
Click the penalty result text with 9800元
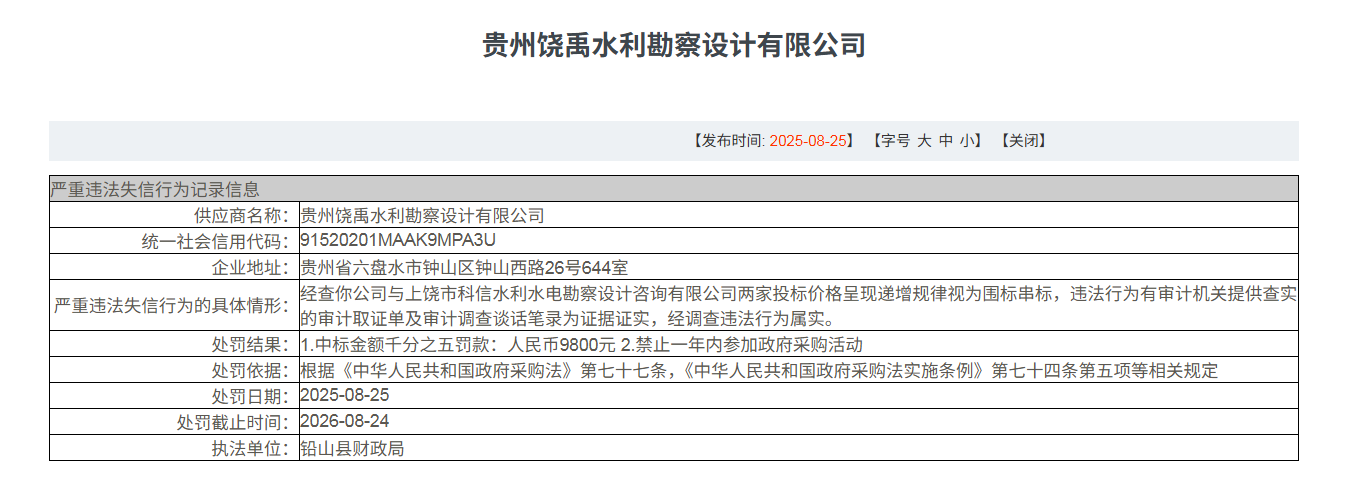(581, 345)
